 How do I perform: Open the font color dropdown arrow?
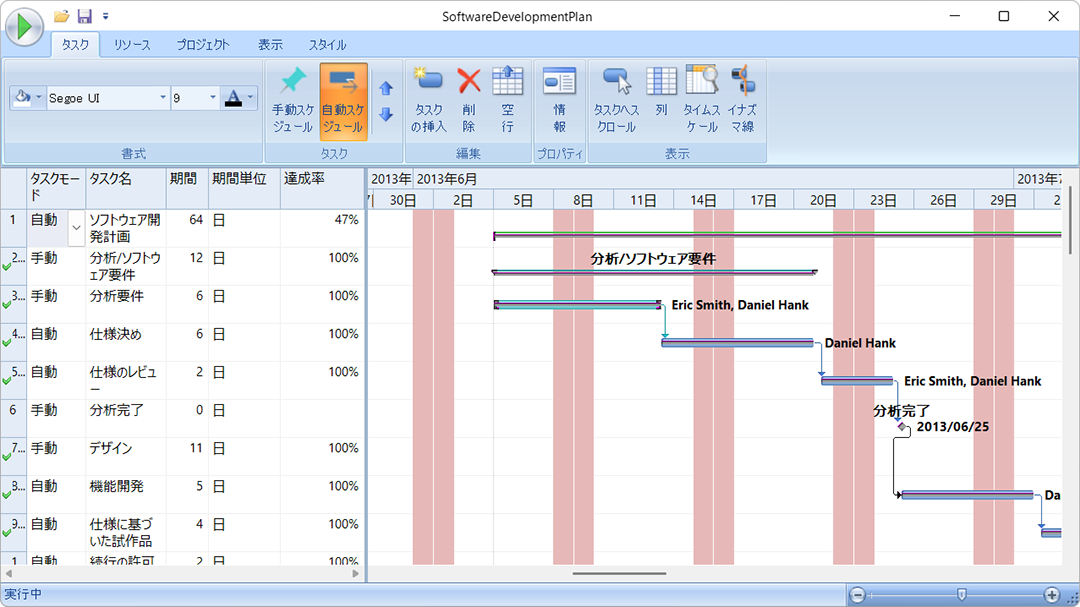(250, 98)
